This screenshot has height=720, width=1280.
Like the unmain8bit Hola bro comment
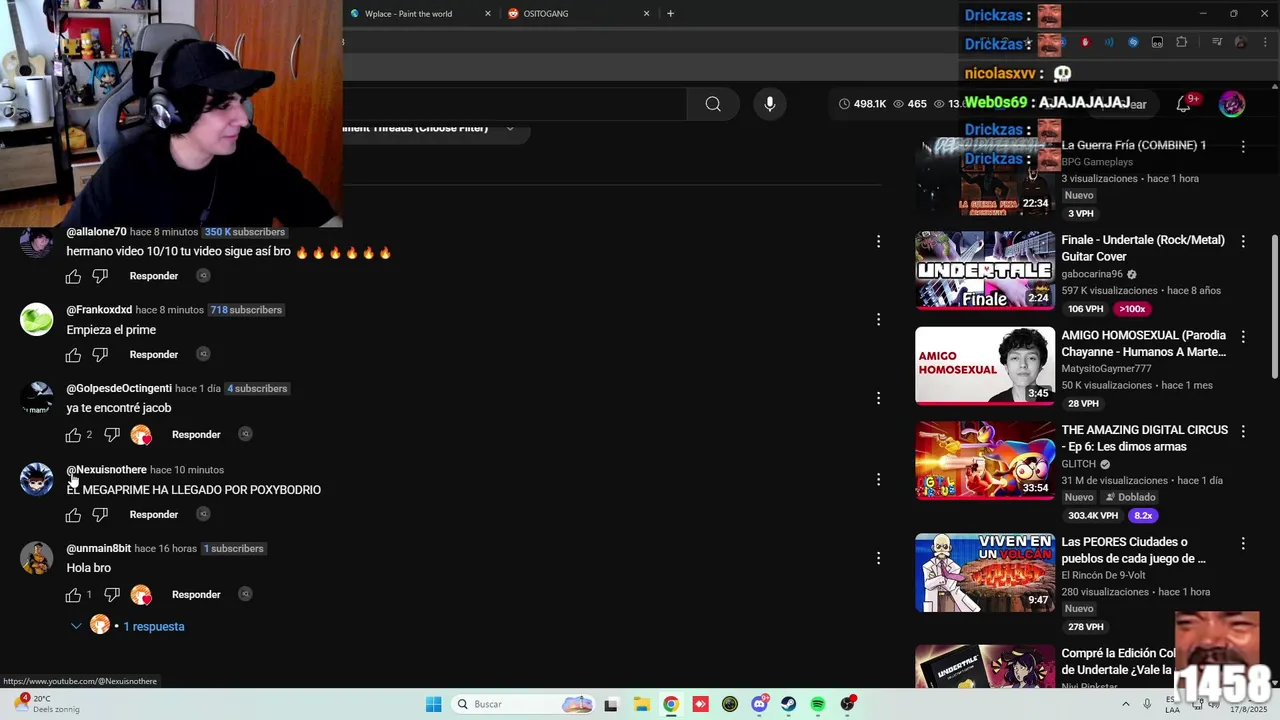pyautogui.click(x=73, y=595)
